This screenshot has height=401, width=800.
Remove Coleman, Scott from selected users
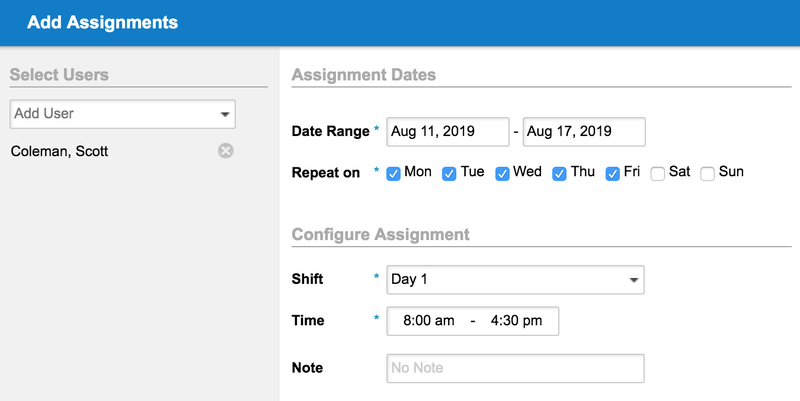click(x=226, y=151)
